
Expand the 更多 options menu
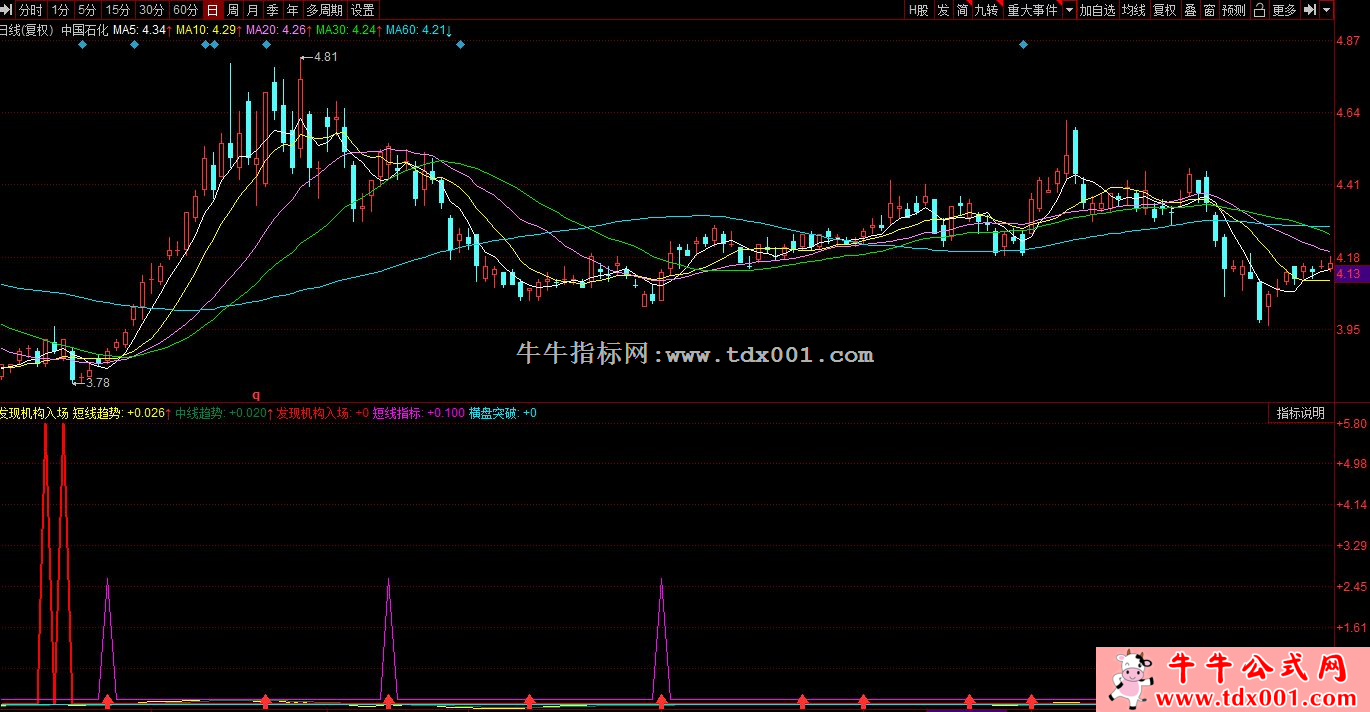(x=1284, y=10)
